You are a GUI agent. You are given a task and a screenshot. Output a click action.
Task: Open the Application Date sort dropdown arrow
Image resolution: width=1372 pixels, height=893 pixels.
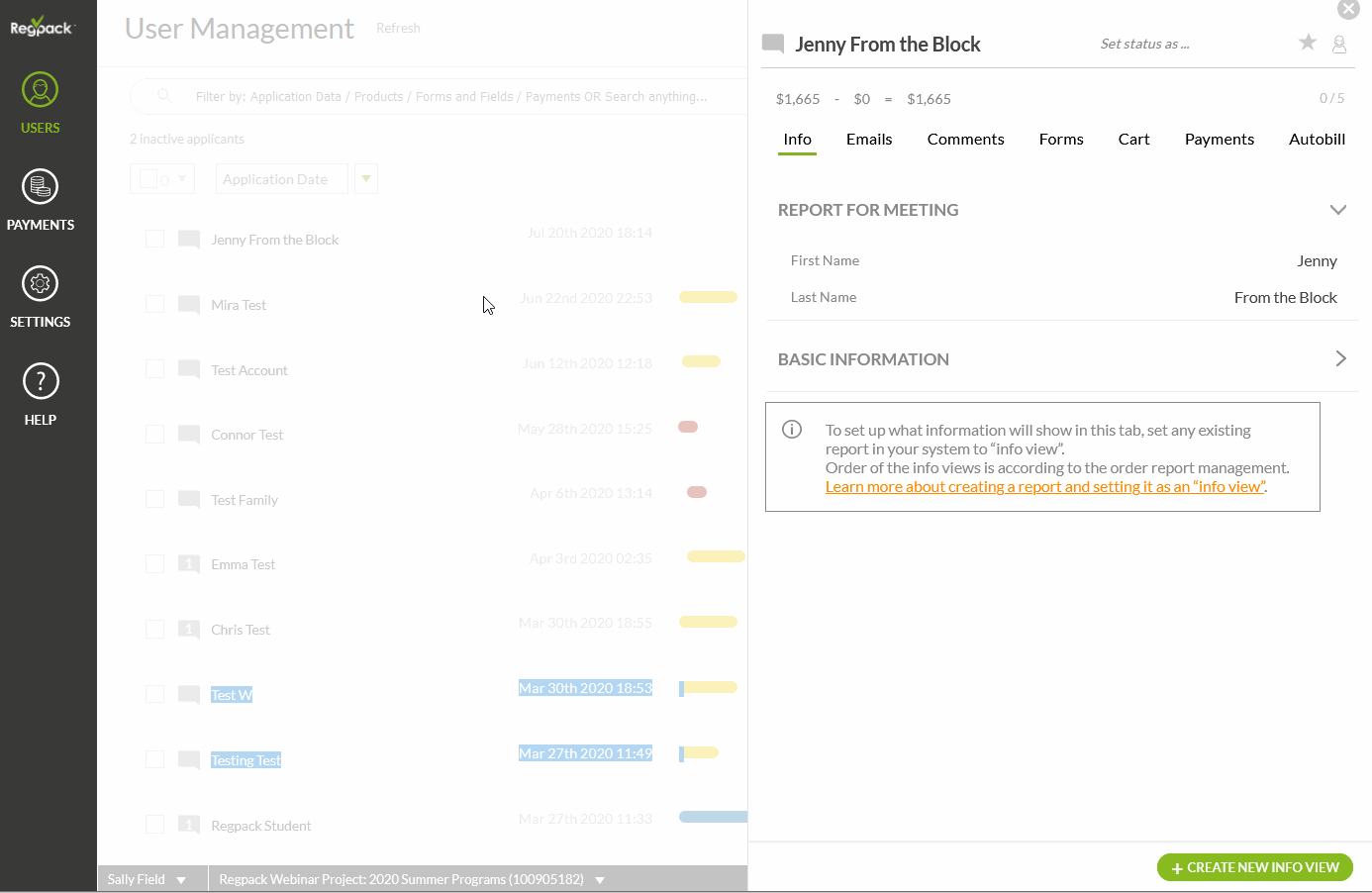[x=366, y=179]
